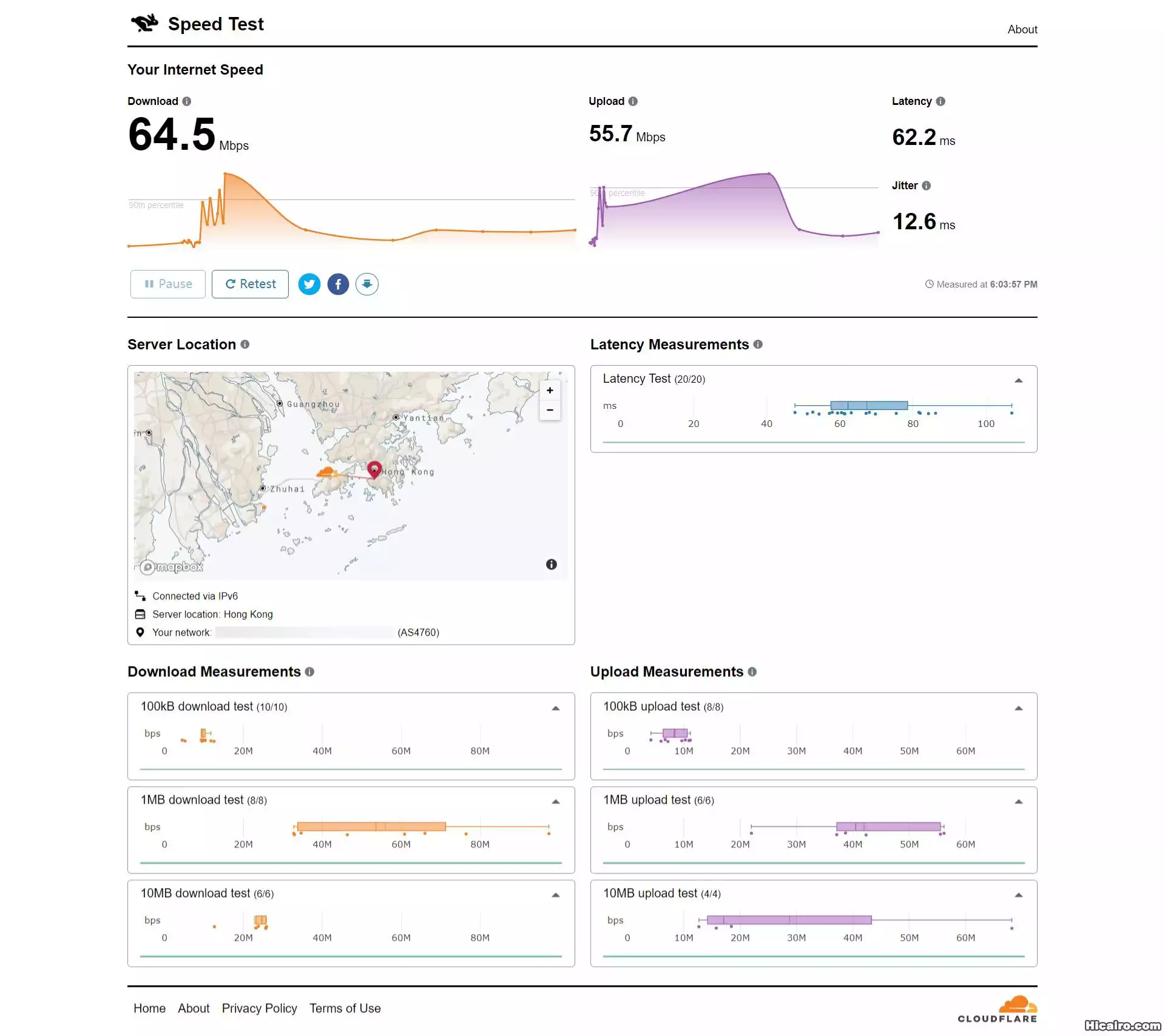Open the Mapbox logo link
Screen dimensions: 1165x1036
tap(172, 567)
